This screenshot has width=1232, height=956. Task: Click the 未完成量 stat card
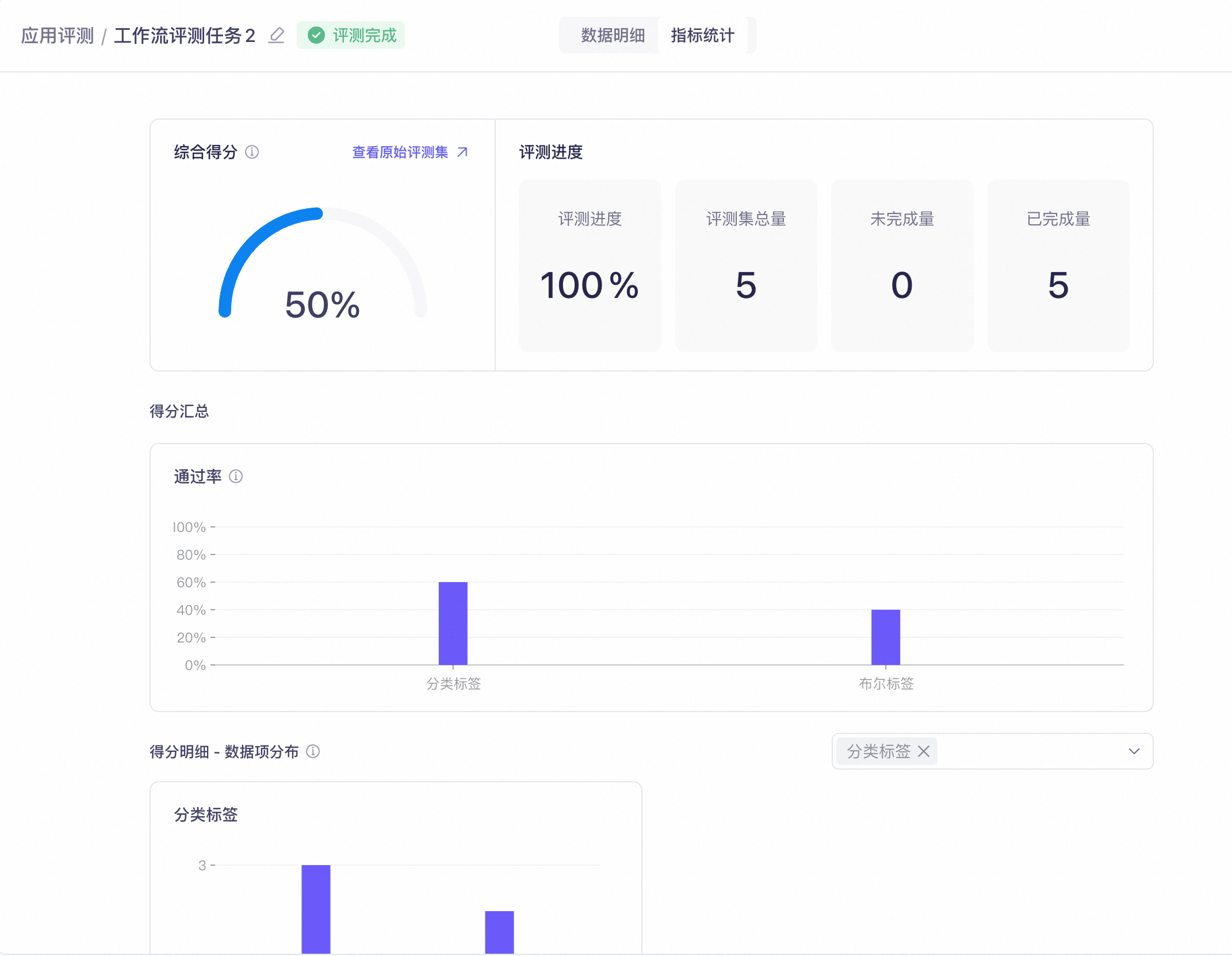[902, 265]
